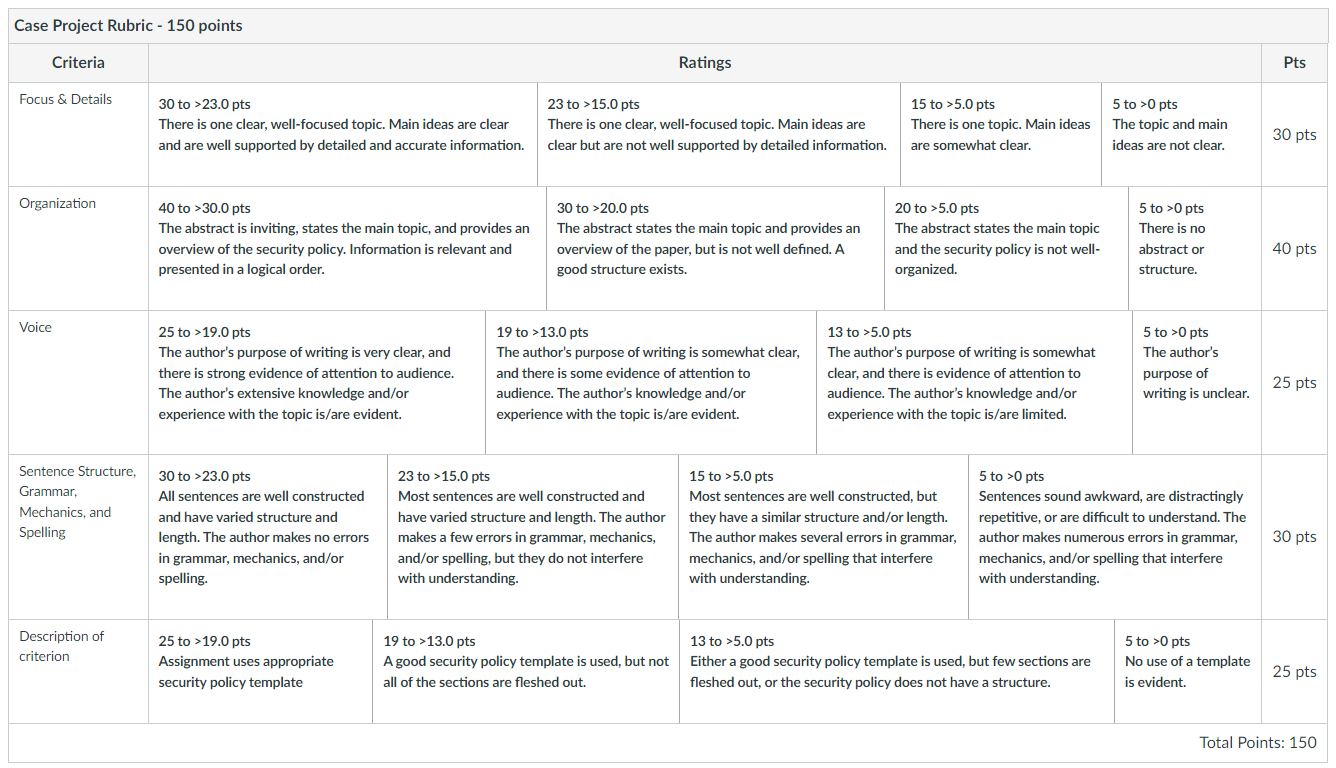Select the Focus & Details 23 to >15.0 pts rating
This screenshot has height=768, width=1336.
coord(719,135)
